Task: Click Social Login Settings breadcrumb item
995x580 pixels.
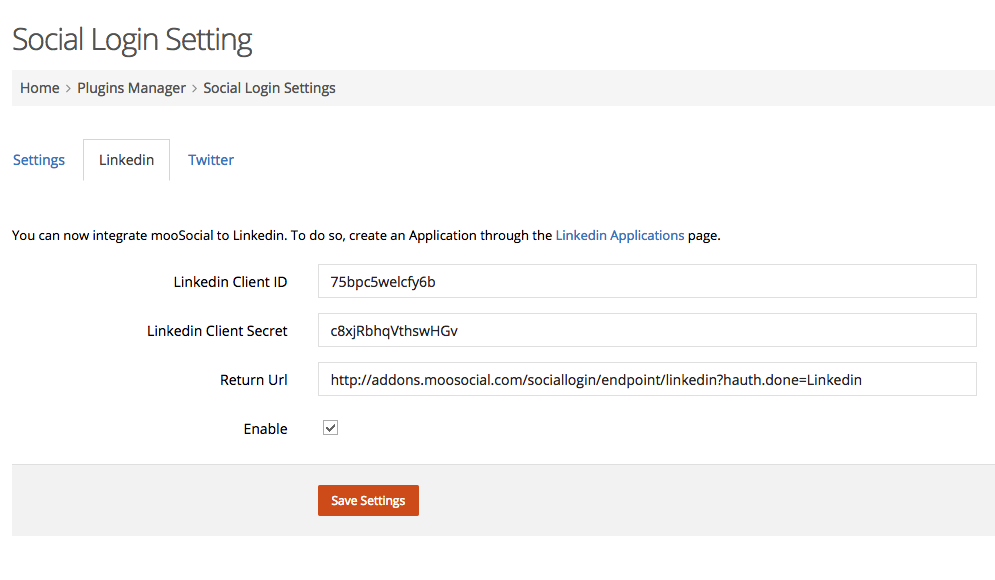Action: (269, 88)
